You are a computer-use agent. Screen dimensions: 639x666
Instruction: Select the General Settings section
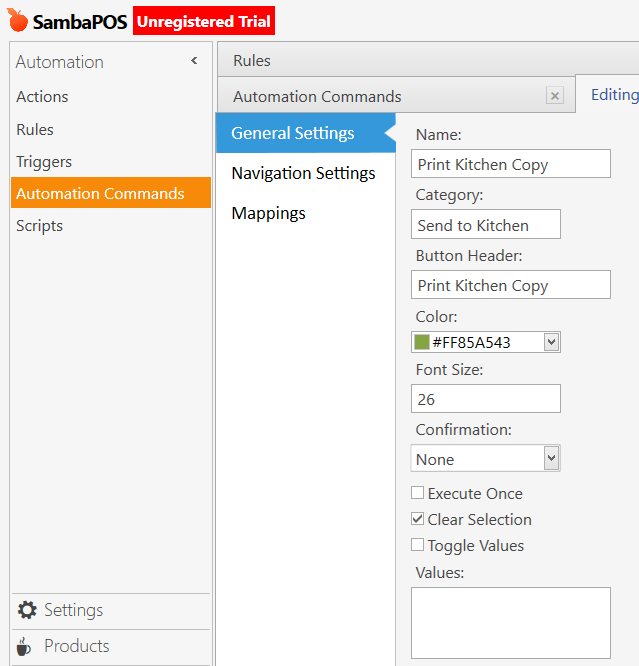pos(305,133)
